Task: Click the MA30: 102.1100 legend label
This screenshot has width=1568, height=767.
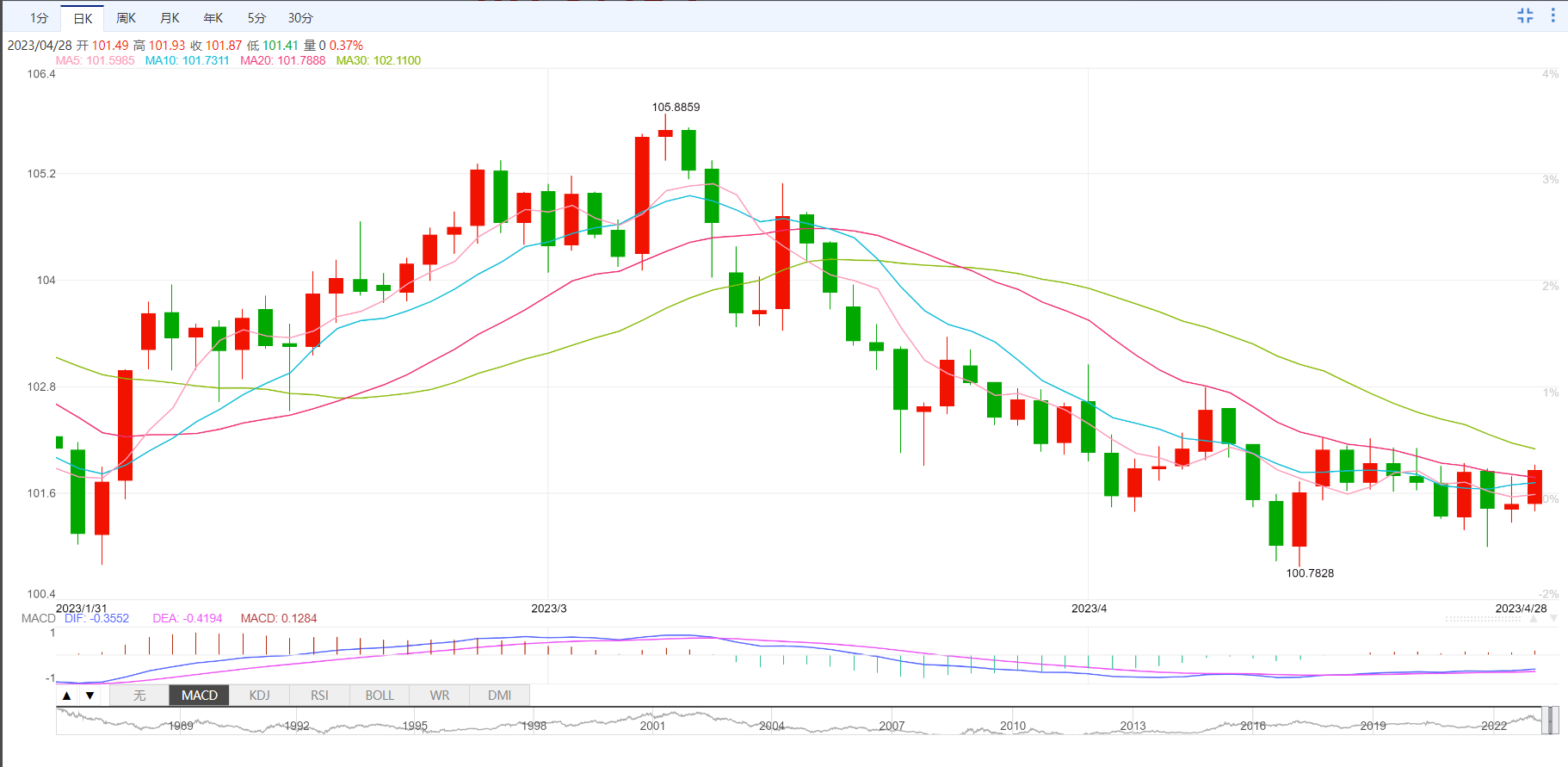Action: (x=379, y=60)
